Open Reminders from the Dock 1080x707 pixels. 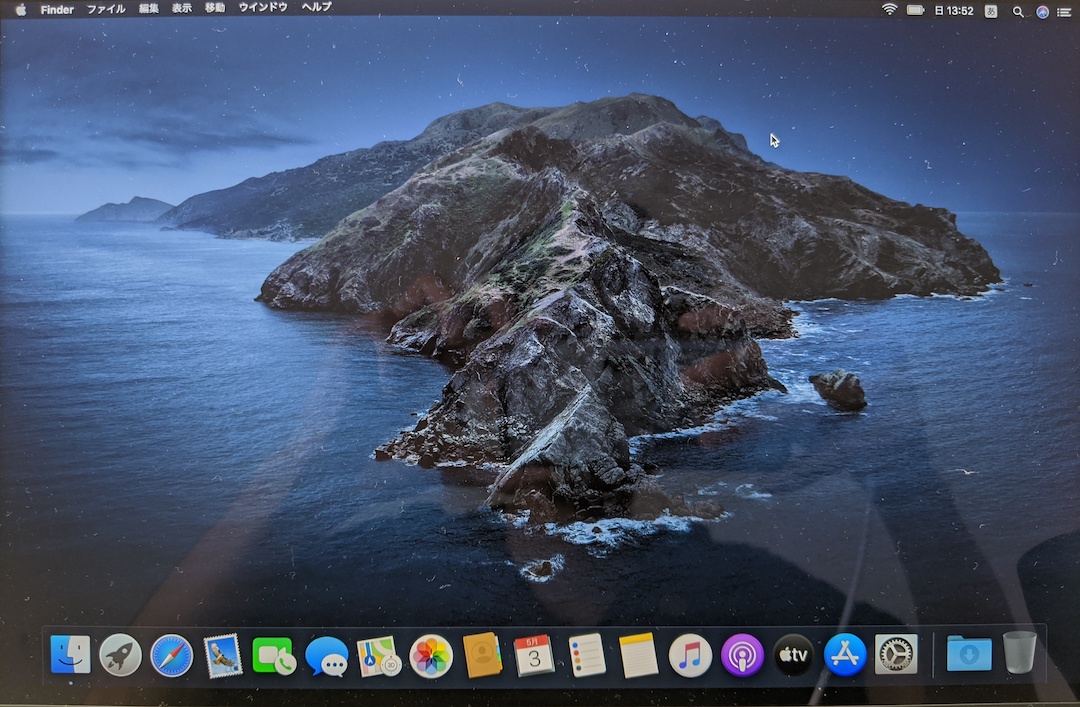point(586,655)
